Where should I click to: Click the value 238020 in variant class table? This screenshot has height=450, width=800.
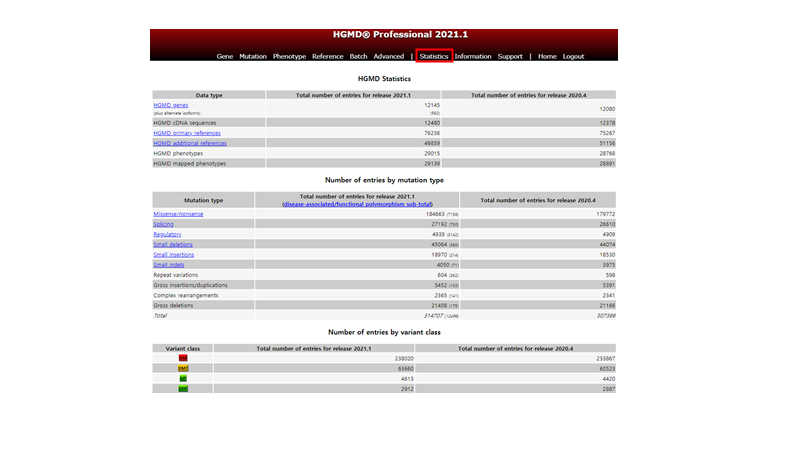404,359
